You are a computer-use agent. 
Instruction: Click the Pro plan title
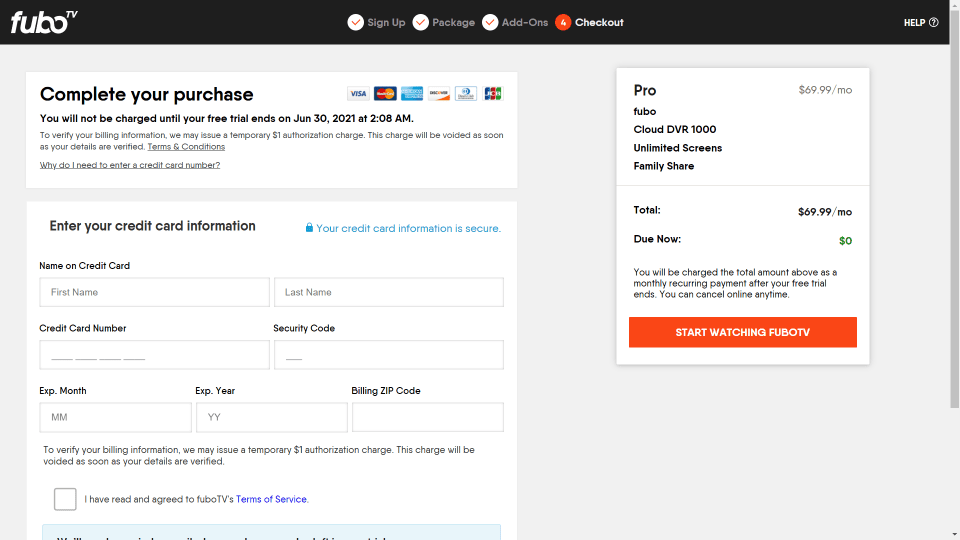tap(645, 91)
